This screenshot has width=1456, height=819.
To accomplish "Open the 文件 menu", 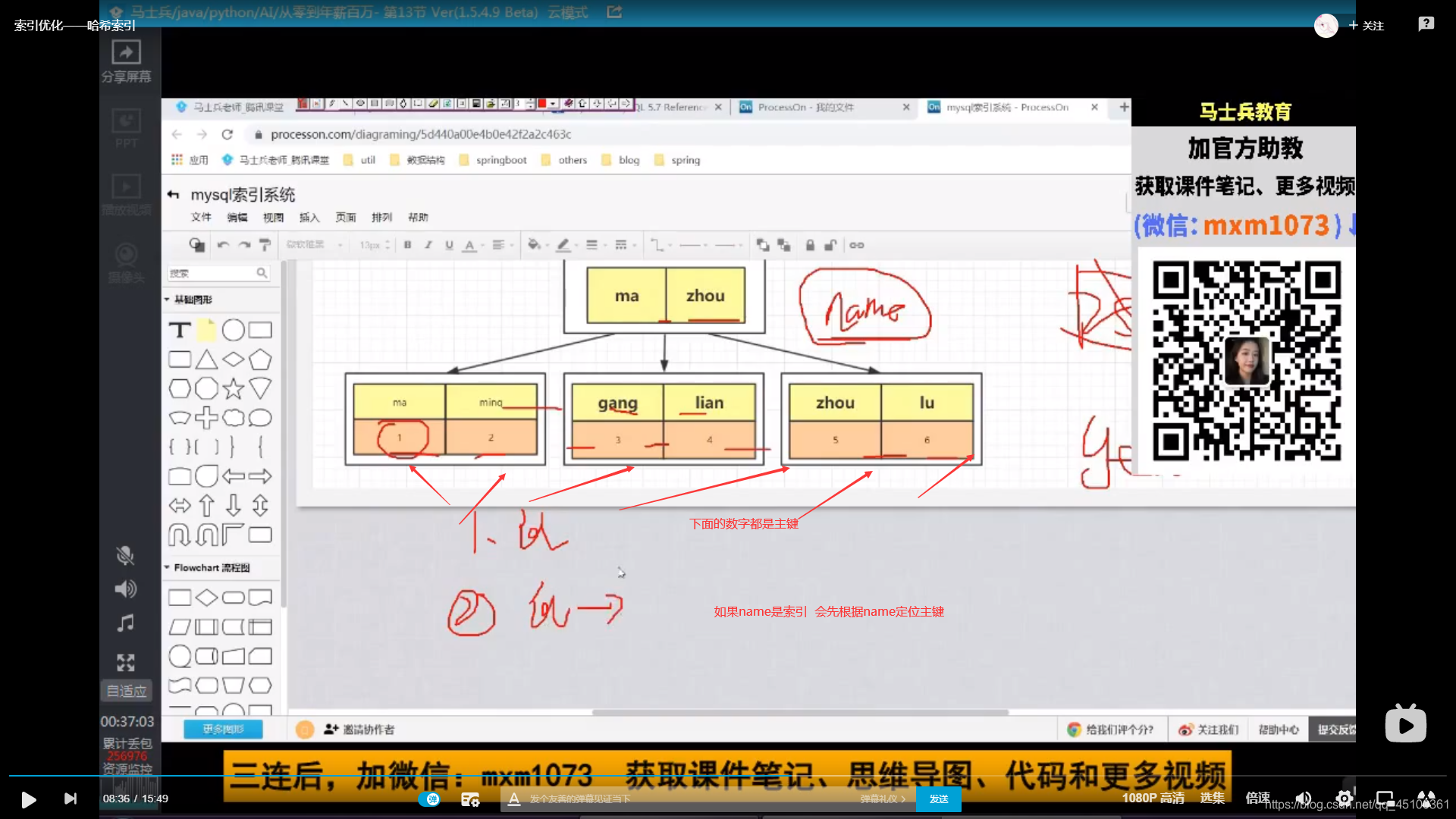I will coord(201,218).
